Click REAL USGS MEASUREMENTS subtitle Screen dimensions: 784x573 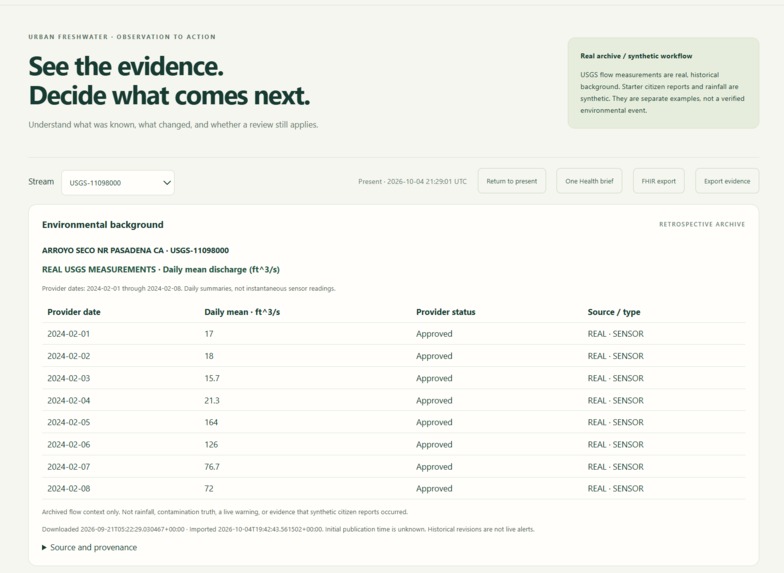pyautogui.click(x=160, y=270)
